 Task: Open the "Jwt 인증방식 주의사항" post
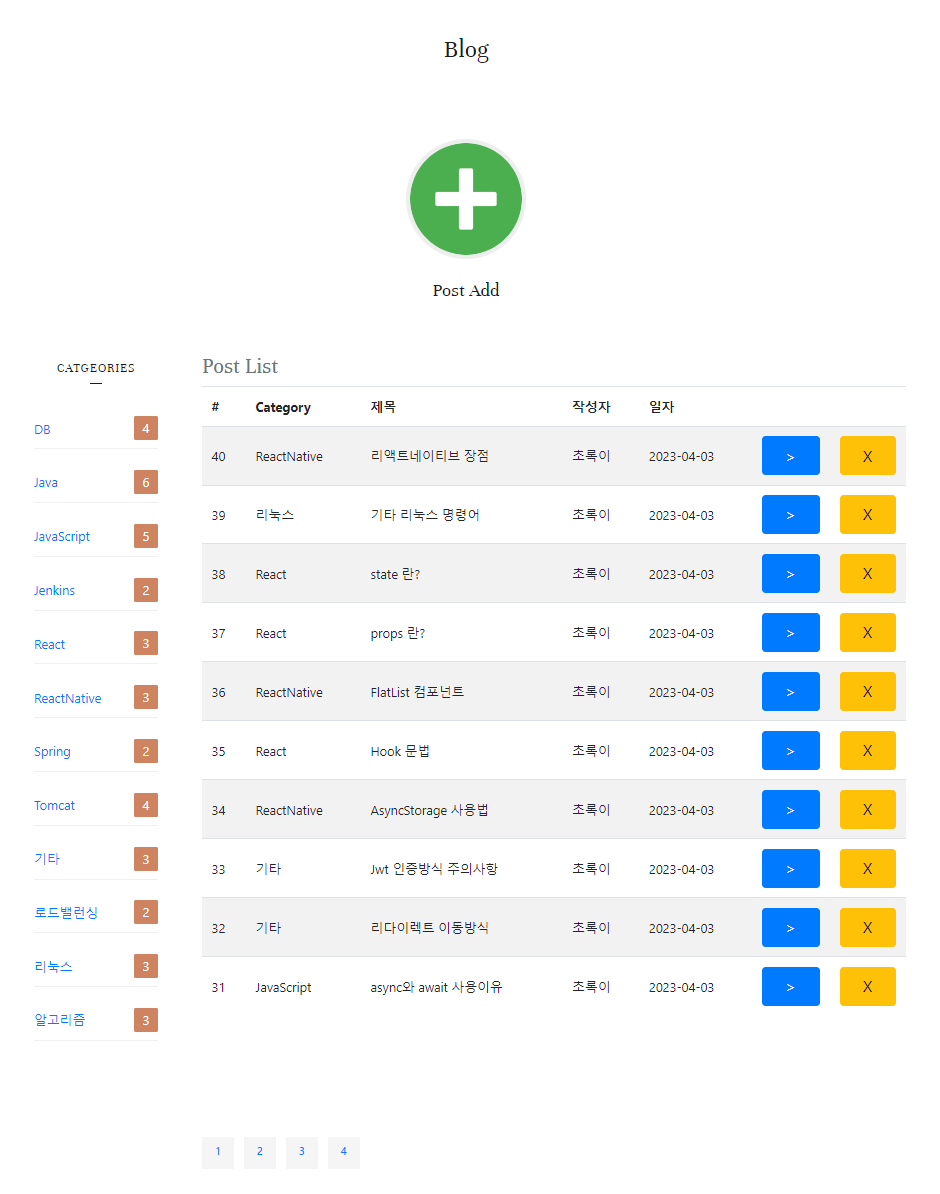coord(790,868)
